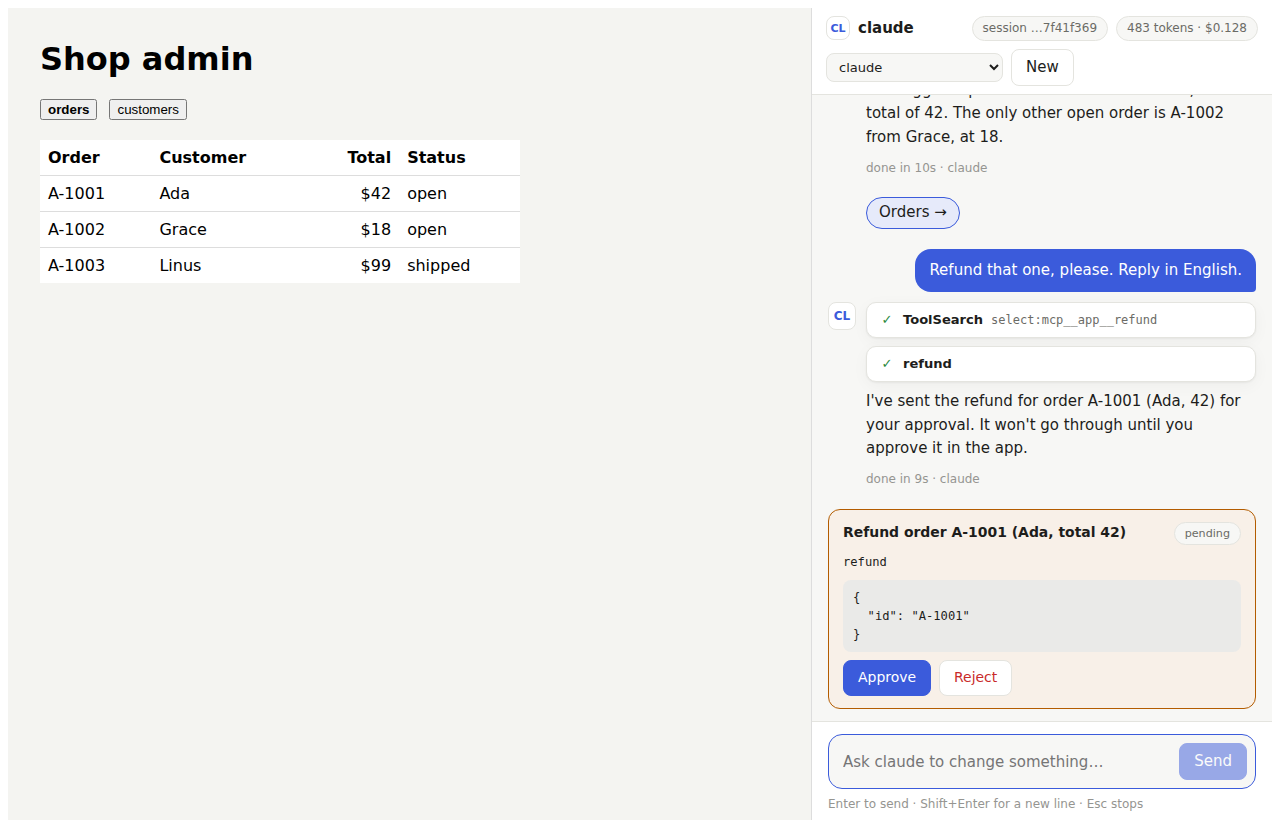Expand the ToolSearch tool call row

[1060, 320]
